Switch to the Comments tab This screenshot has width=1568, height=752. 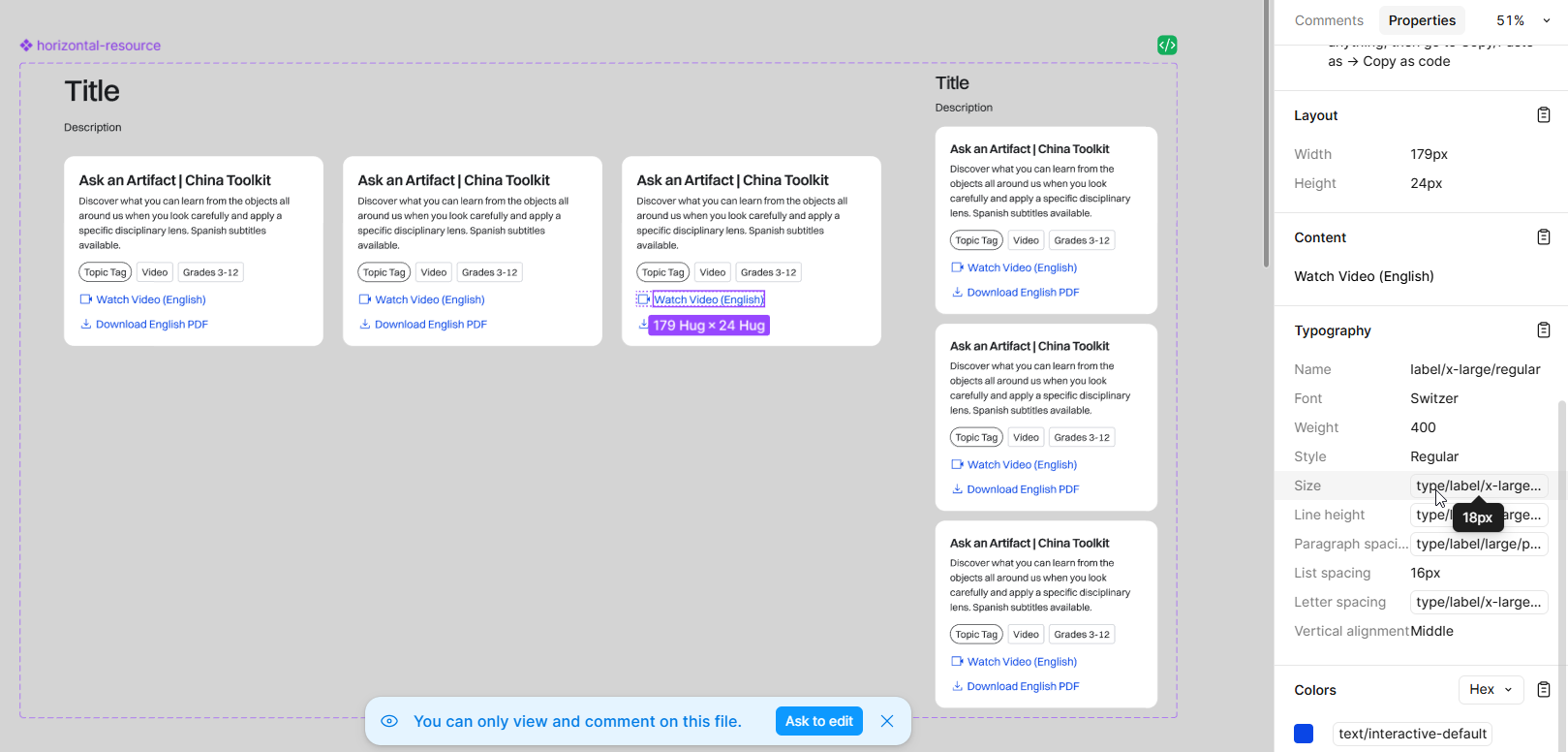[1329, 20]
